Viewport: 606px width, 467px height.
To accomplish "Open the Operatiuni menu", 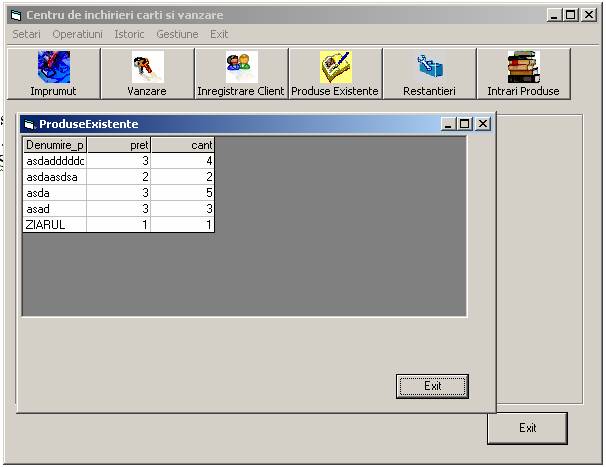I will (78, 34).
